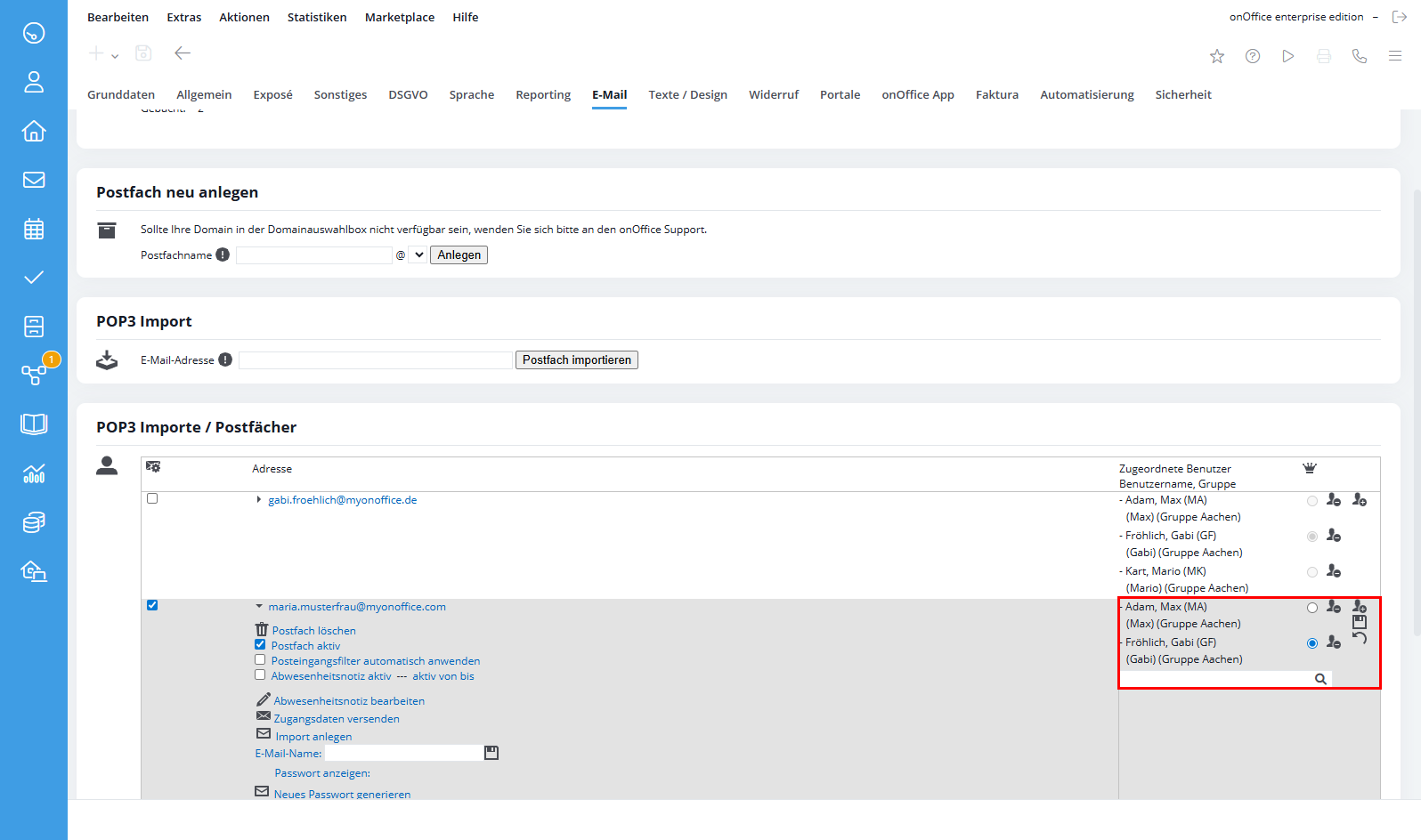Select Adam, Max radio button for maria.musterfrau
The width and height of the screenshot is (1421, 840).
click(1311, 608)
